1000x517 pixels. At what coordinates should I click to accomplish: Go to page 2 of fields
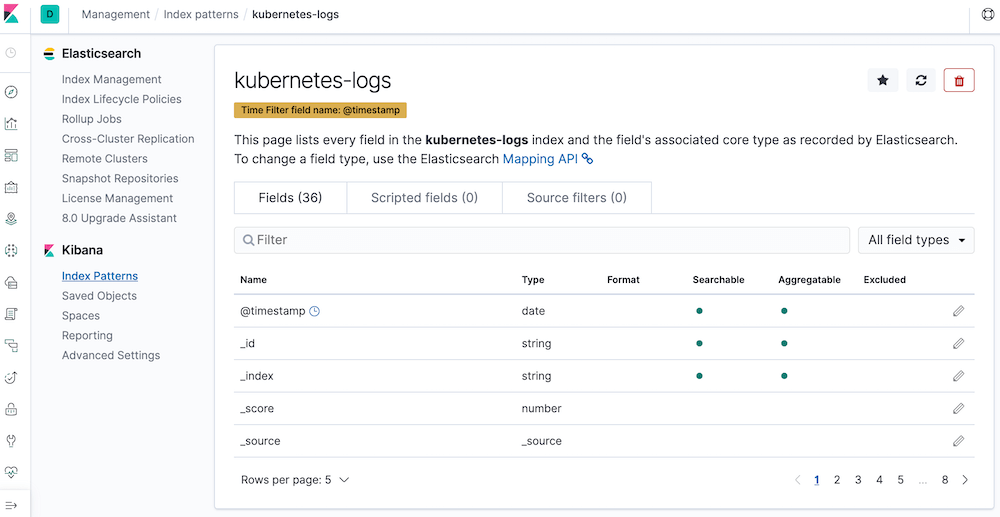(837, 480)
